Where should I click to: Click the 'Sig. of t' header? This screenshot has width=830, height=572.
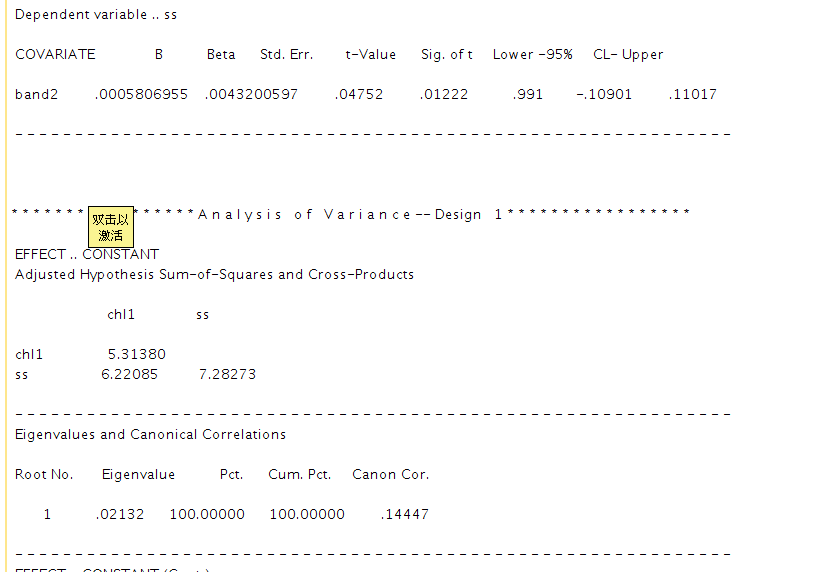tap(447, 54)
